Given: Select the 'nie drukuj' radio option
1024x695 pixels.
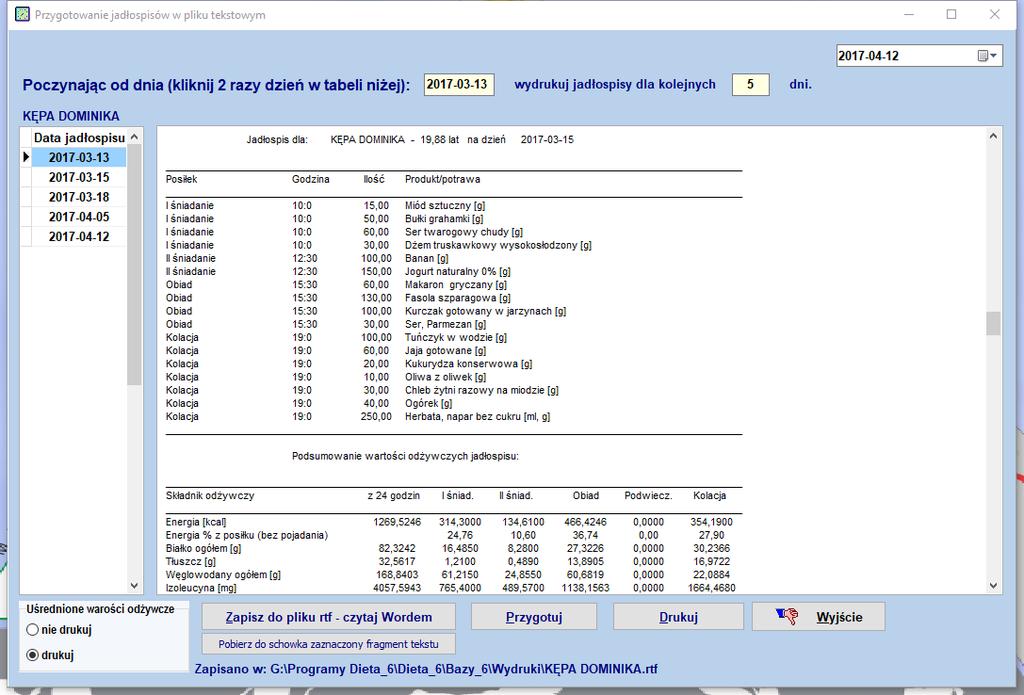Looking at the screenshot, I should point(33,630).
